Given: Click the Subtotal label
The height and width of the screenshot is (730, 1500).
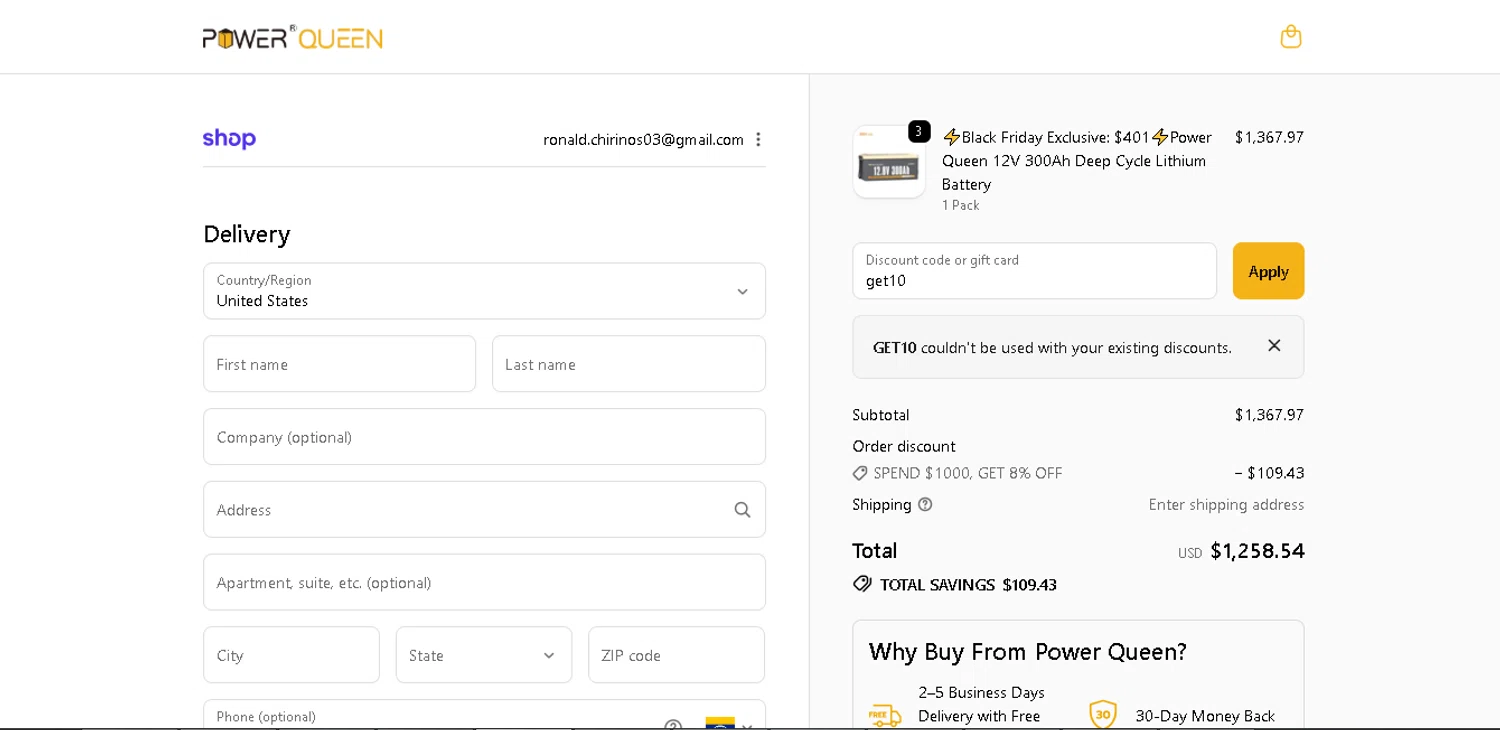Looking at the screenshot, I should pos(881,415).
